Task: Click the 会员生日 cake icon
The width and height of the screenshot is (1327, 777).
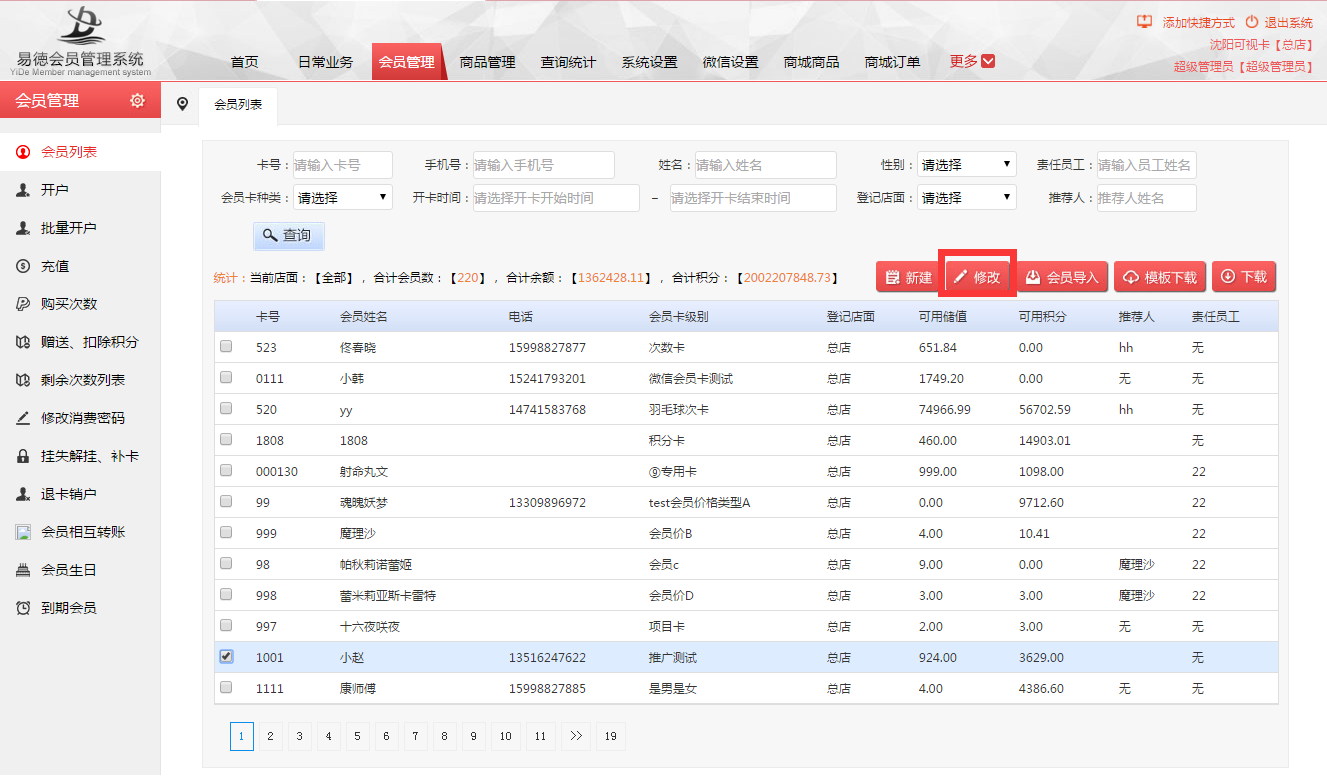Action: click(x=22, y=570)
